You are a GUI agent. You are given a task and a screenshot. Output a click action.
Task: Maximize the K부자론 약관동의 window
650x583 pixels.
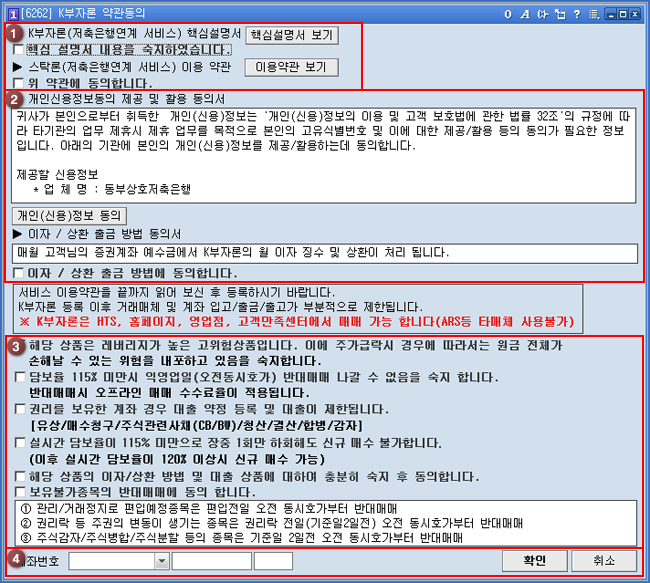tap(623, 12)
